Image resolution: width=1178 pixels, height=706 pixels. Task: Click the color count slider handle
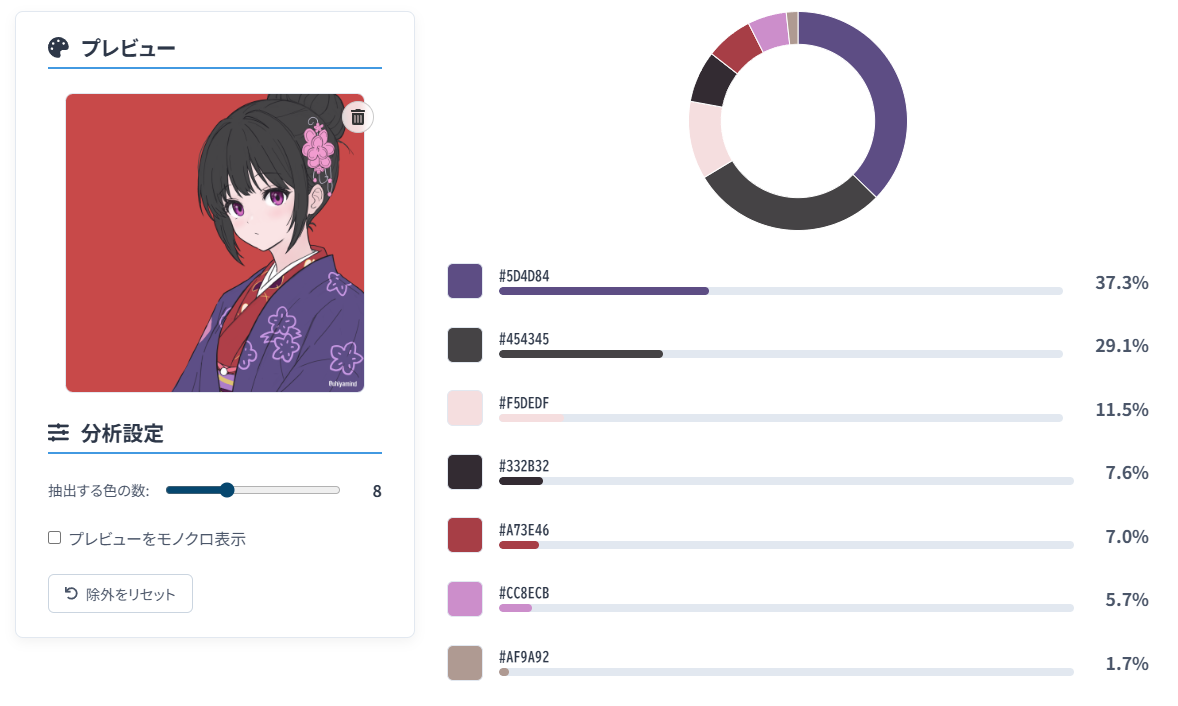point(226,490)
